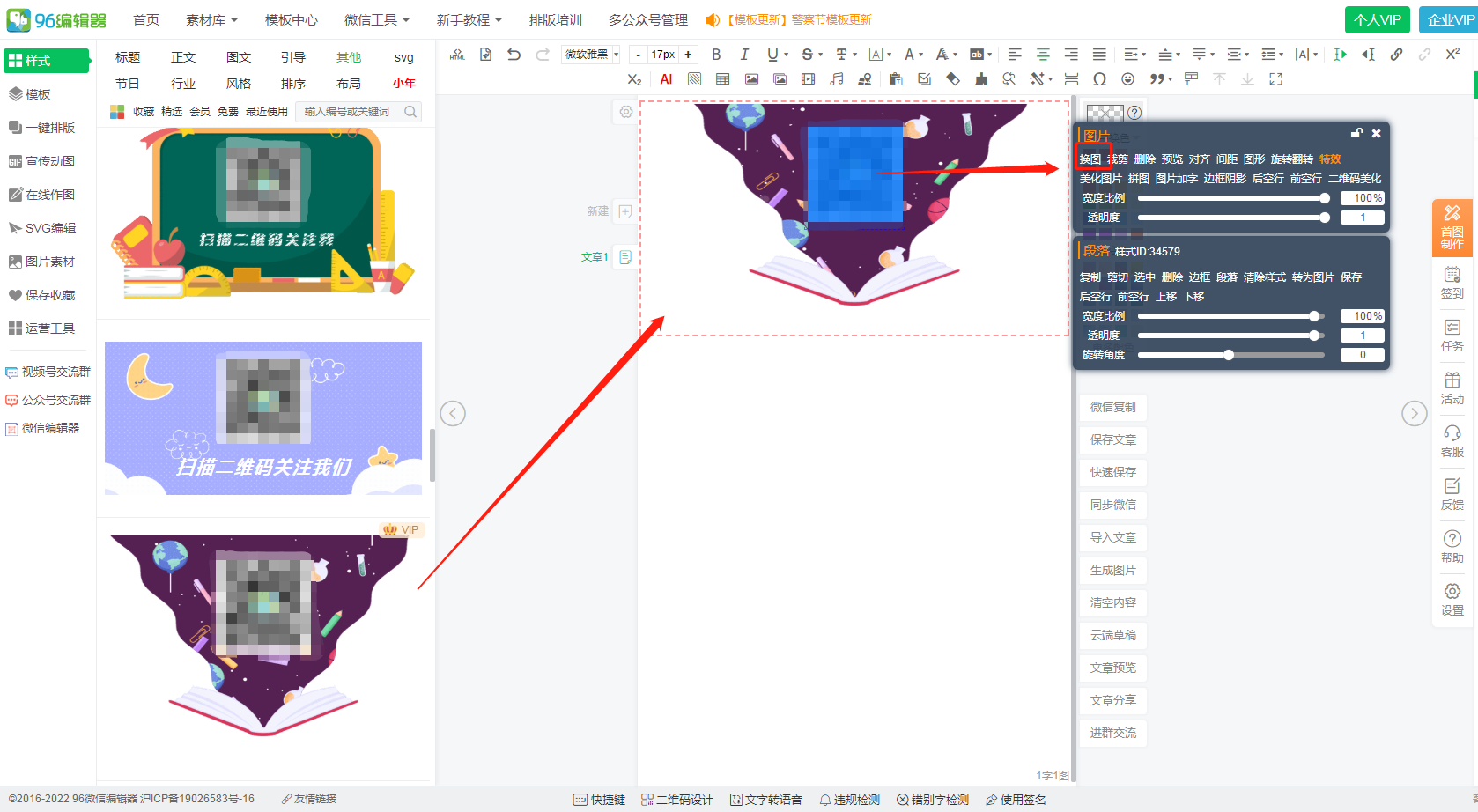Toggle justify alignment
This screenshot has width=1478, height=812.
coord(1099,55)
